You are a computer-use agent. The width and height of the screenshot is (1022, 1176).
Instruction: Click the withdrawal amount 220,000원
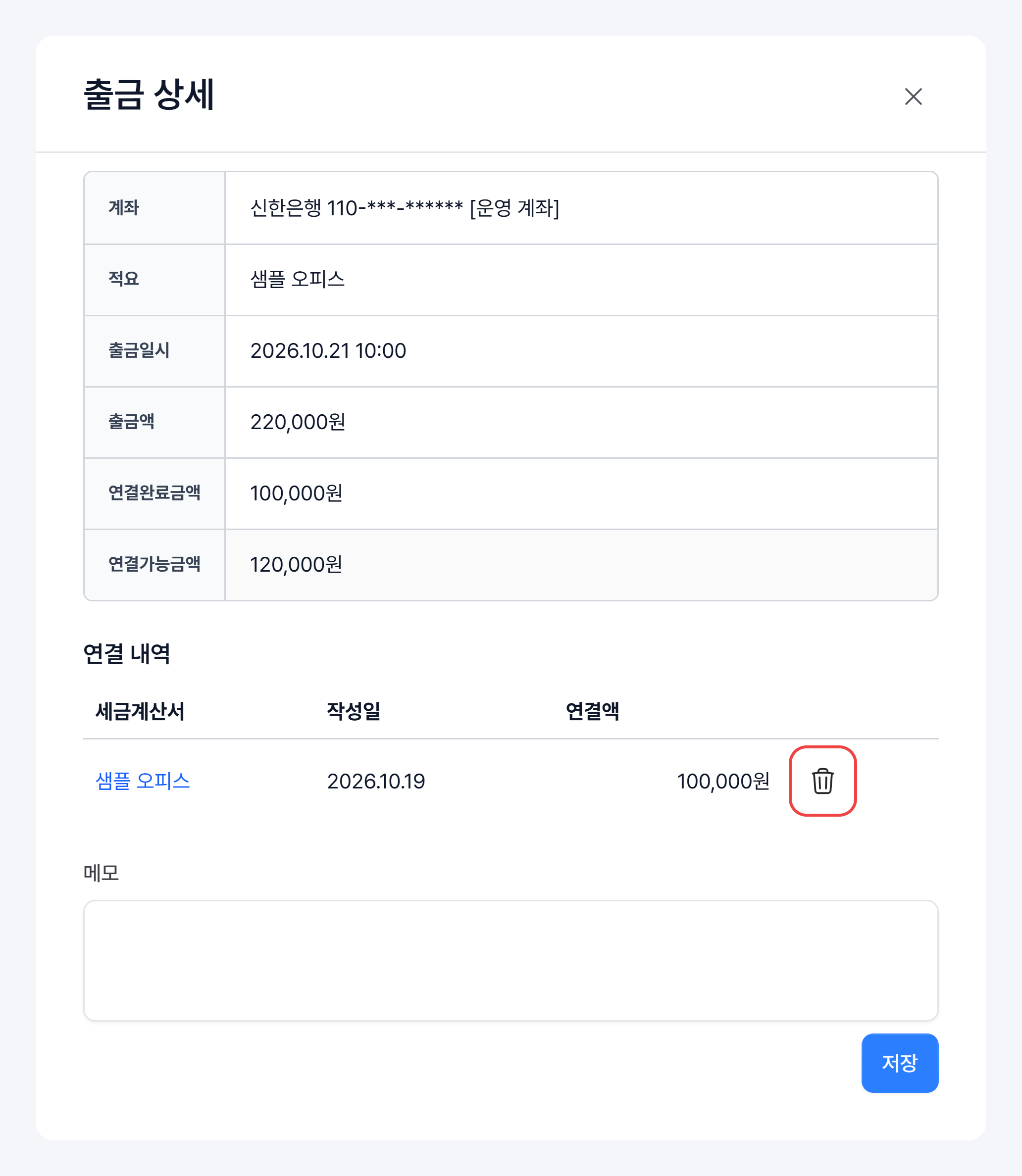click(298, 422)
